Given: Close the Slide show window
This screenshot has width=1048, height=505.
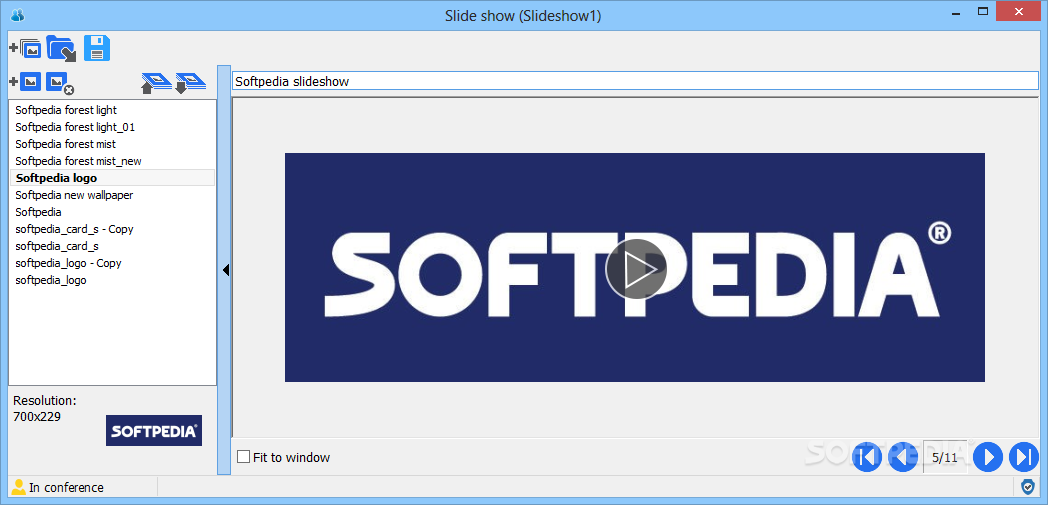Looking at the screenshot, I should coord(1019,11).
